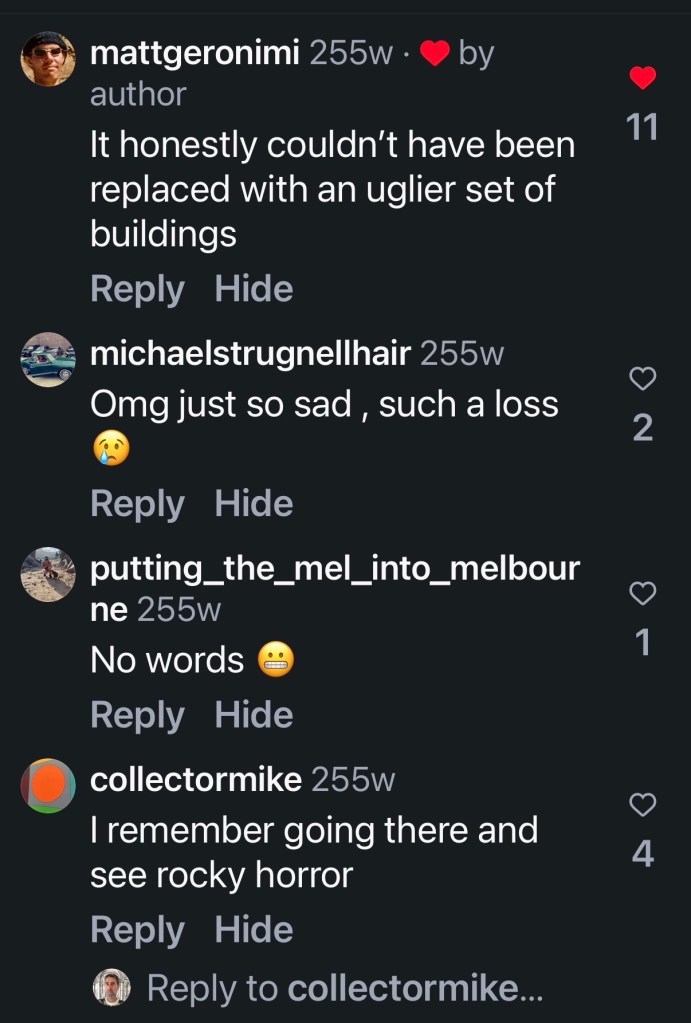Viewport: 691px width, 1023px height.
Task: Hide michaelstrugnellhair's comment
Action: (254, 503)
